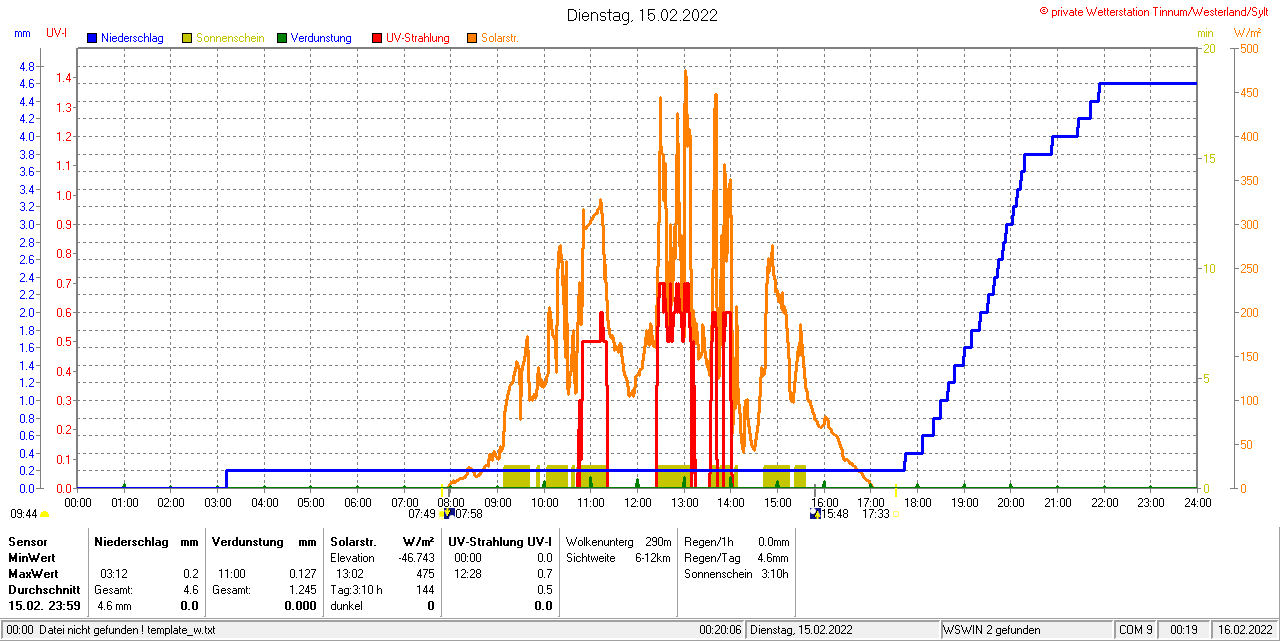Image resolution: width=1280 pixels, height=641 pixels.
Task: Click the status bar date Dienstag, 15.02.2022
Action: click(x=802, y=630)
